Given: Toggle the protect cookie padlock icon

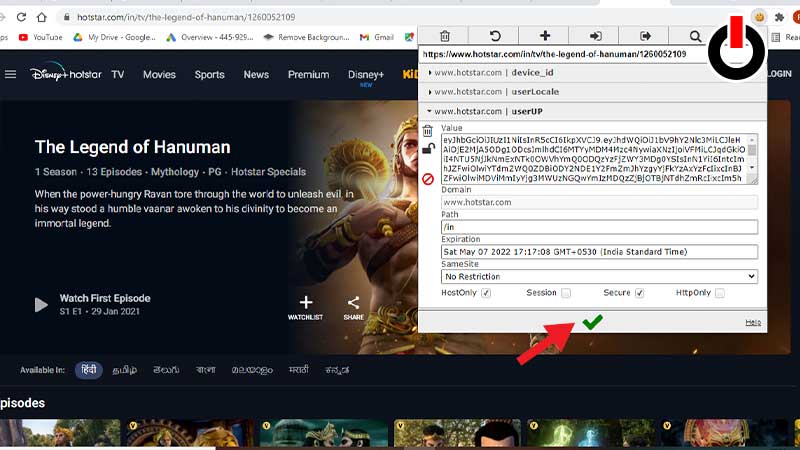Looking at the screenshot, I should 428,149.
